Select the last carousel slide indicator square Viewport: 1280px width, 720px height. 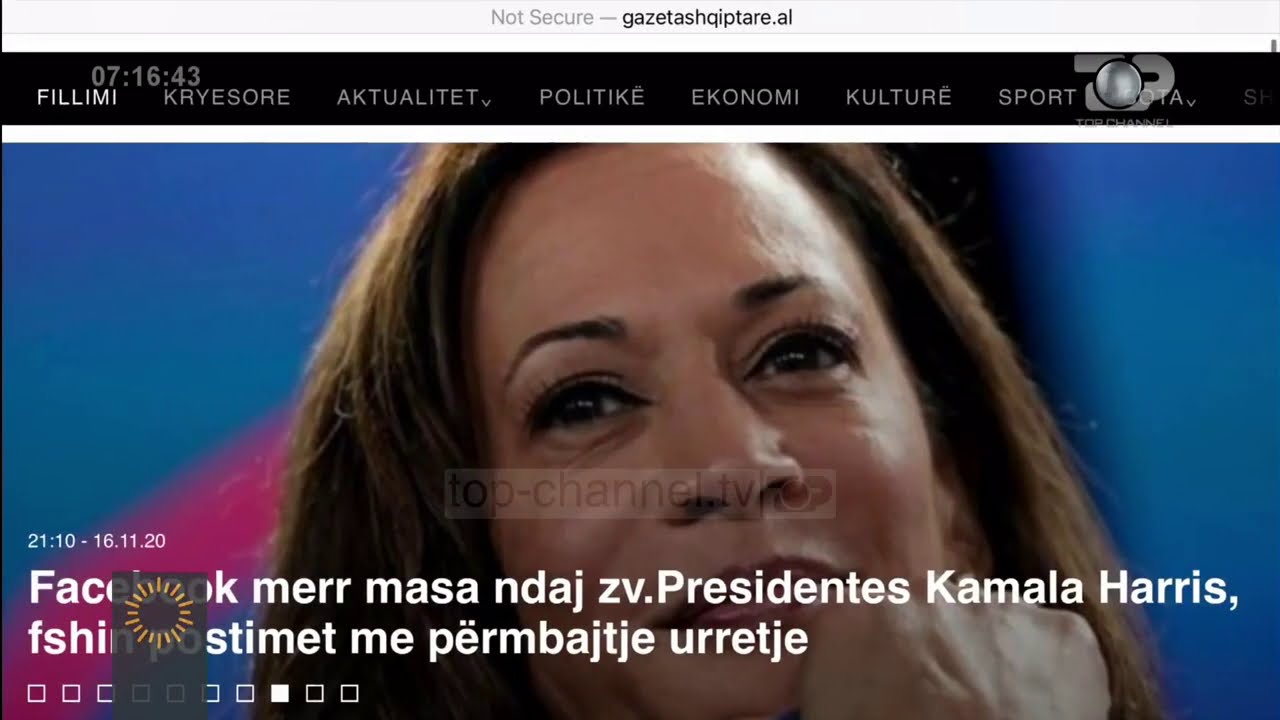[349, 693]
